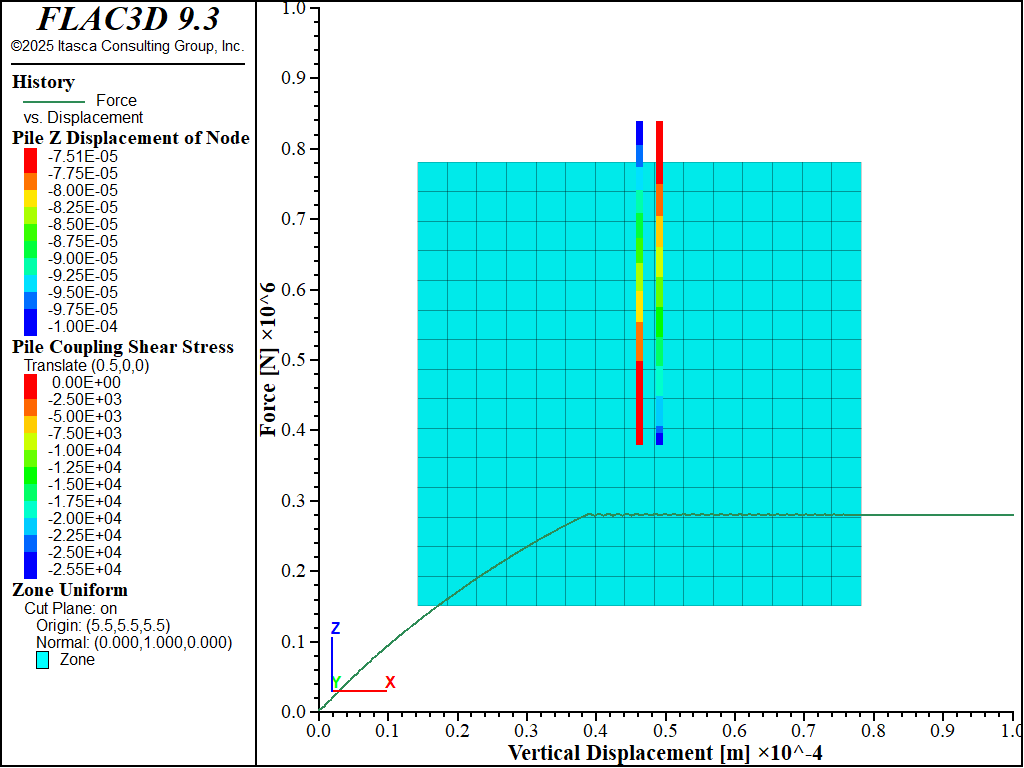Click the cyan Zone legend box

43,660
